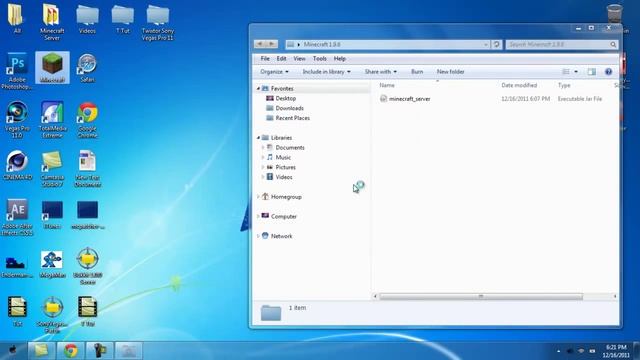Select the minecraft_server jar file

[x=405, y=99]
